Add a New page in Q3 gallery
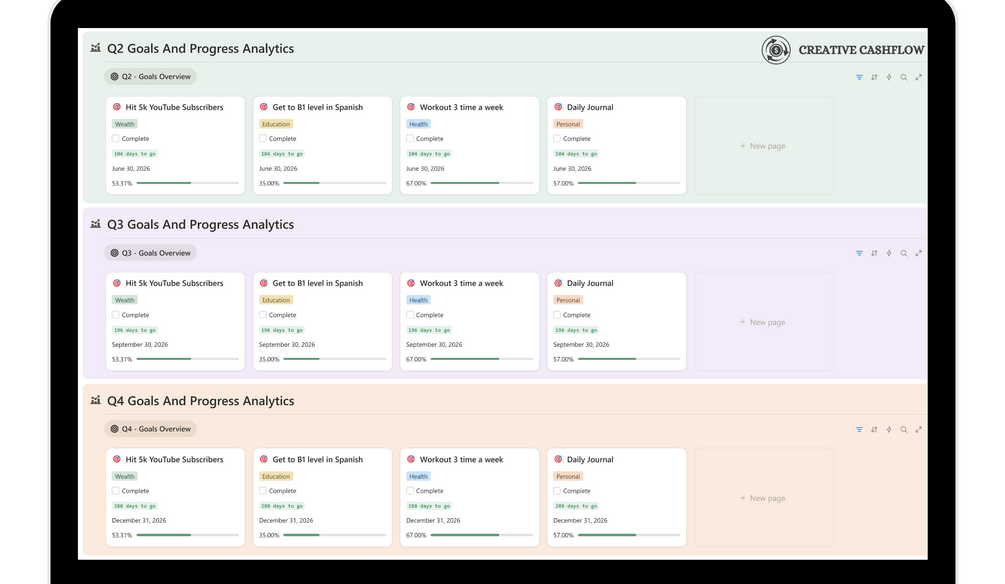Viewport: 1005px width, 584px height. (x=763, y=322)
